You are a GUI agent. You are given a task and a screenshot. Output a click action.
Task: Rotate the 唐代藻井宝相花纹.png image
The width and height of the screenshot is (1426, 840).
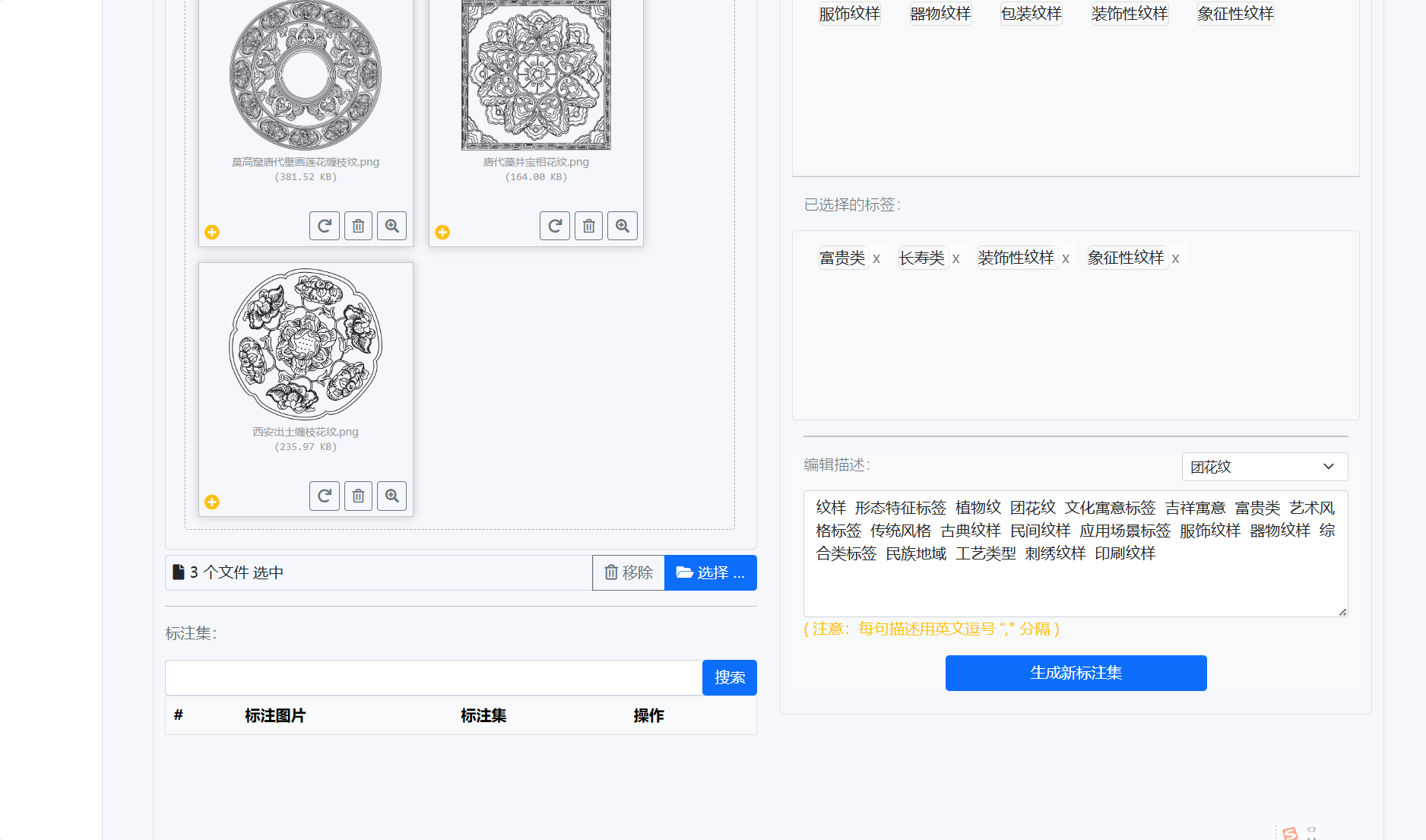(555, 226)
